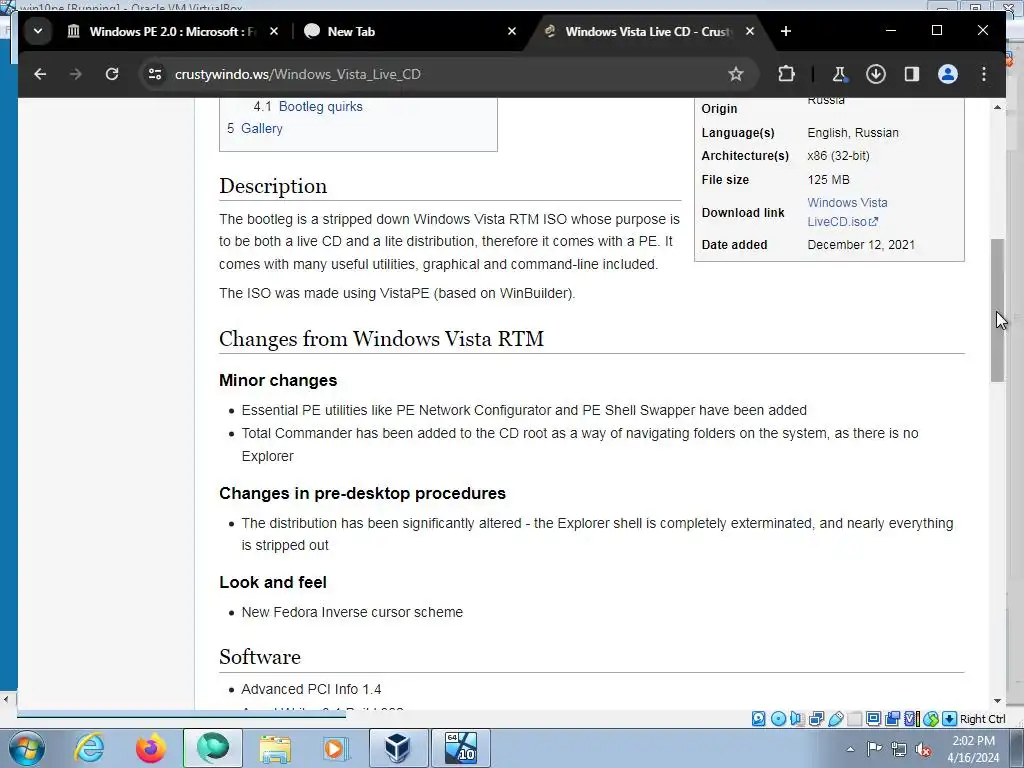This screenshot has width=1024, height=768.
Task: Click the December 12, 2021 date value
Action: pyautogui.click(x=861, y=245)
